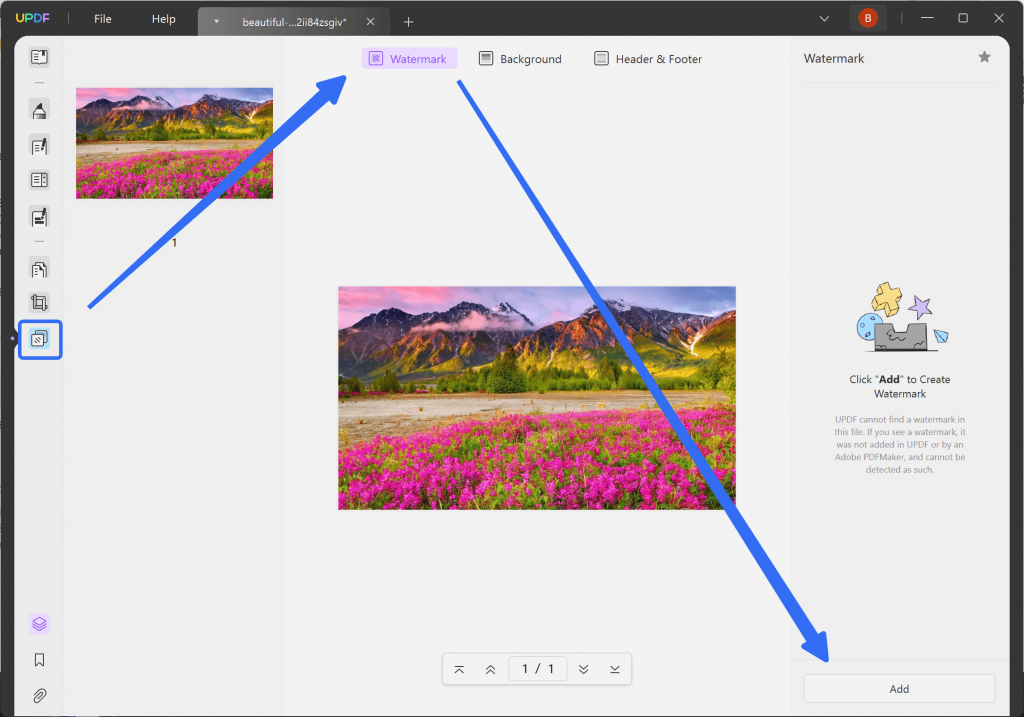1024x717 pixels.
Task: Switch to the Header & Footer tab
Action: 648,58
